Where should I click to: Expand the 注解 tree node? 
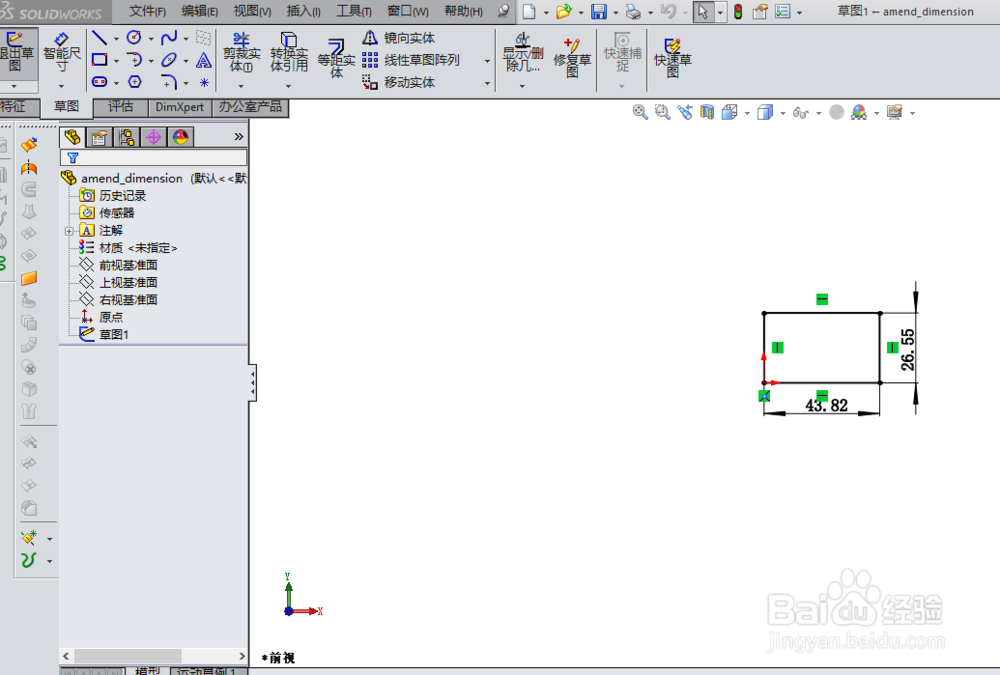tap(69, 231)
